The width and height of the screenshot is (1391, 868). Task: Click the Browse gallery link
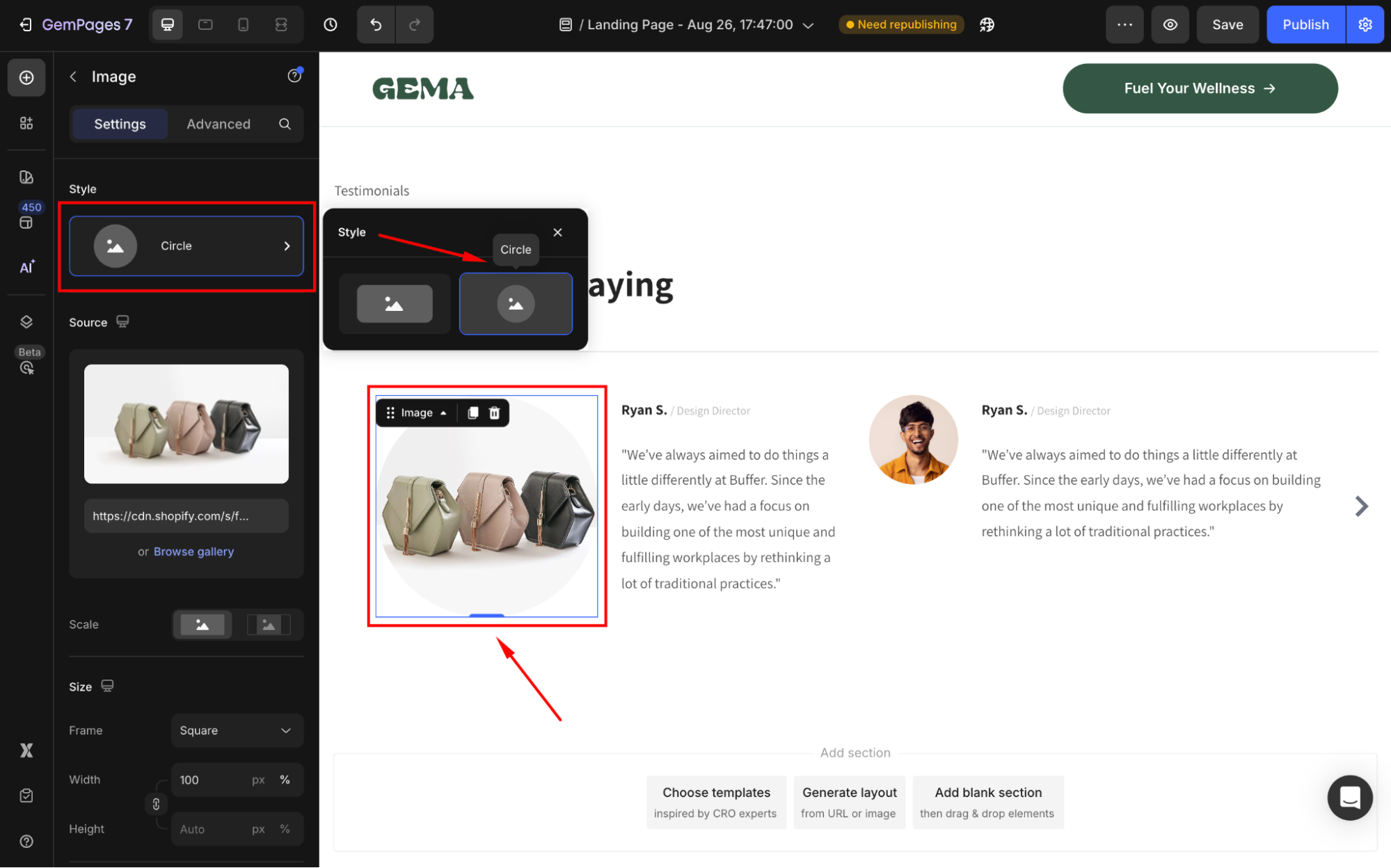point(193,552)
